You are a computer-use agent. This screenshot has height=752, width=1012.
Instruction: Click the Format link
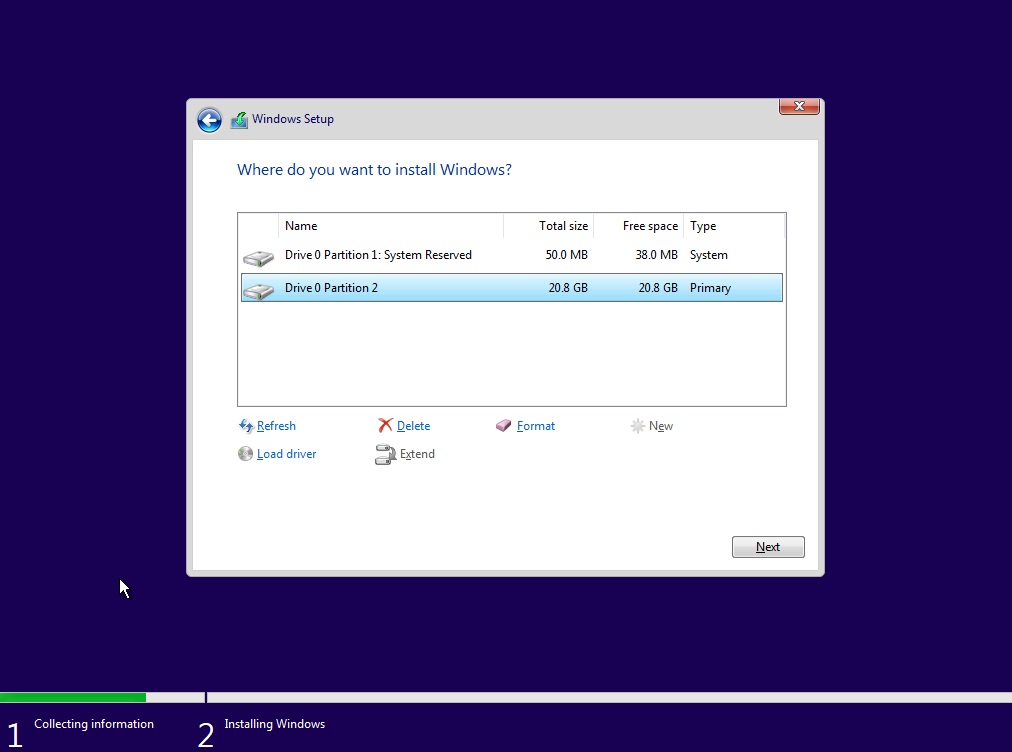coord(534,426)
